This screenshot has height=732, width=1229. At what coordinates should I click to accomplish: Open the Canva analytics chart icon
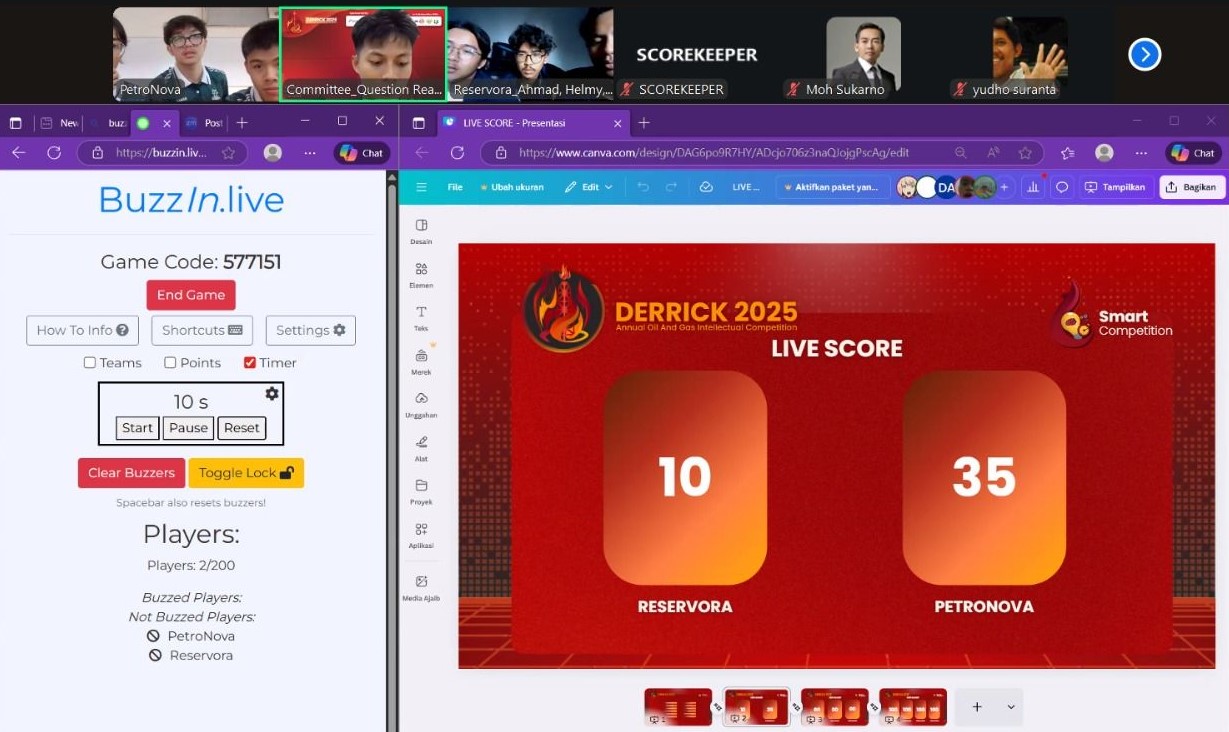[1033, 187]
